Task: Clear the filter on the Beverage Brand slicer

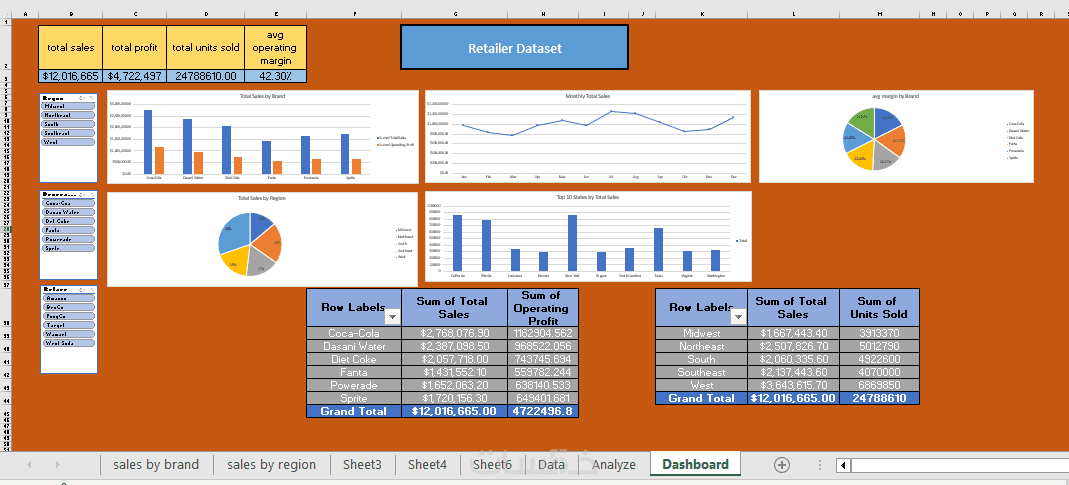Action: (x=91, y=194)
